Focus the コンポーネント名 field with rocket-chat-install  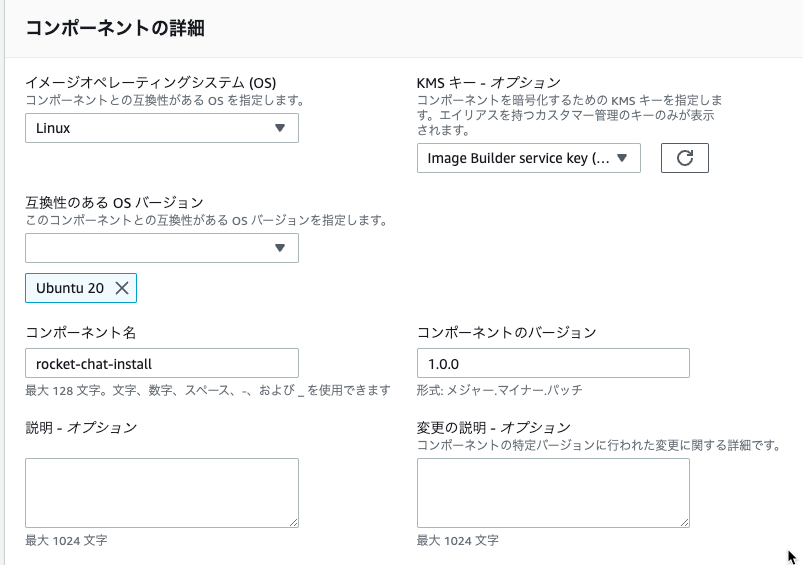(162, 364)
